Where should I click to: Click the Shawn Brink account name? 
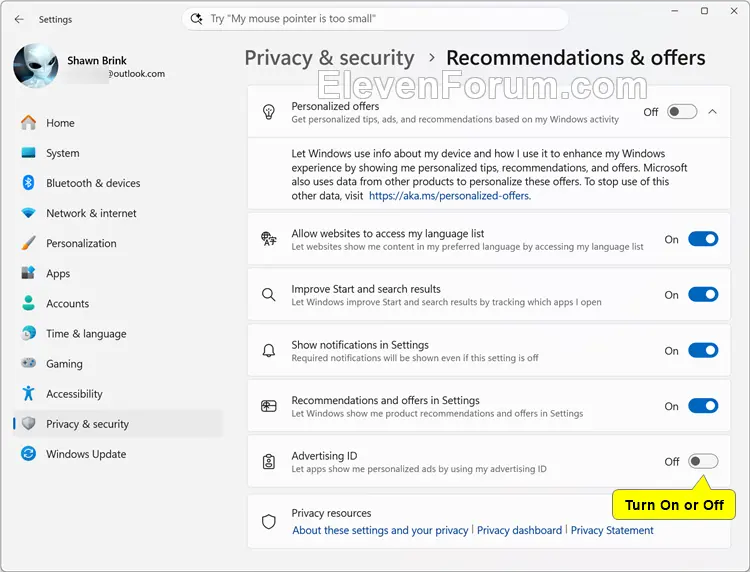pyautogui.click(x=97, y=61)
